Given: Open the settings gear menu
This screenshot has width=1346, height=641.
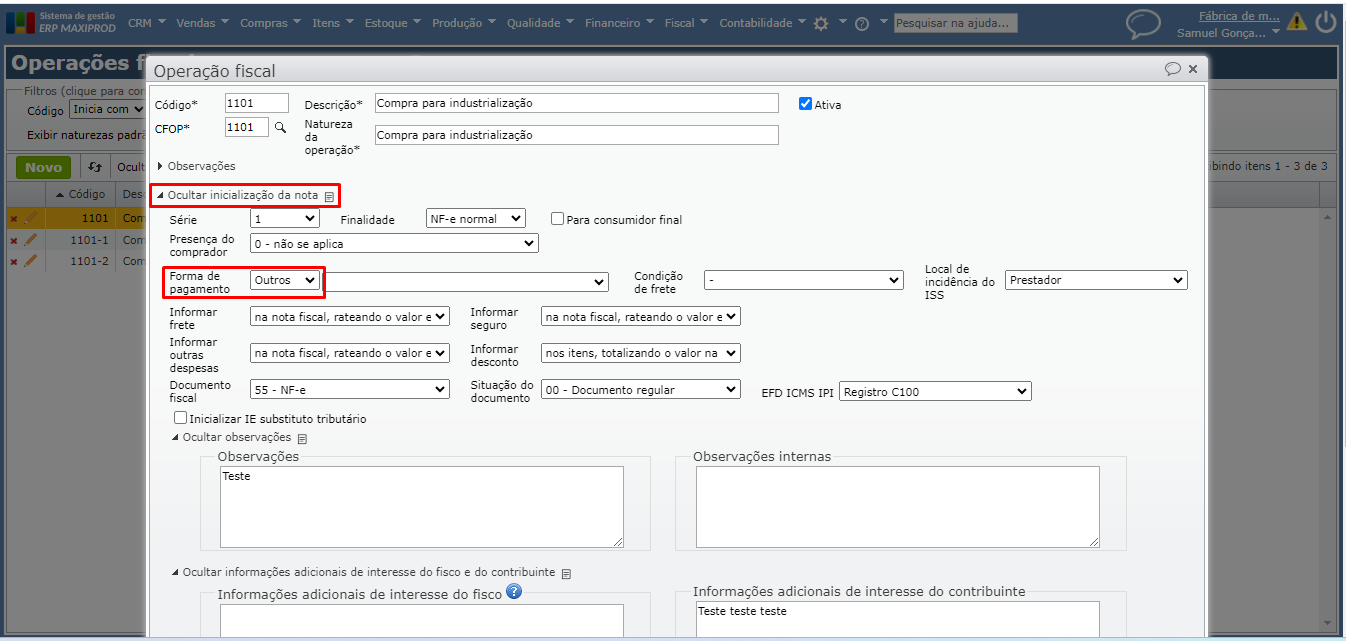Looking at the screenshot, I should [821, 23].
